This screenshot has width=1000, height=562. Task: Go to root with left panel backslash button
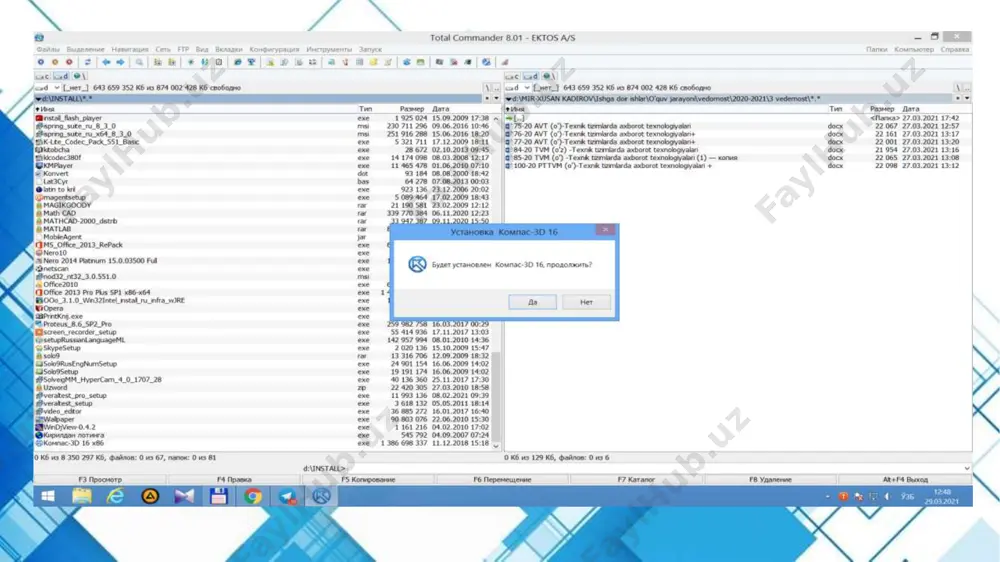click(x=487, y=87)
